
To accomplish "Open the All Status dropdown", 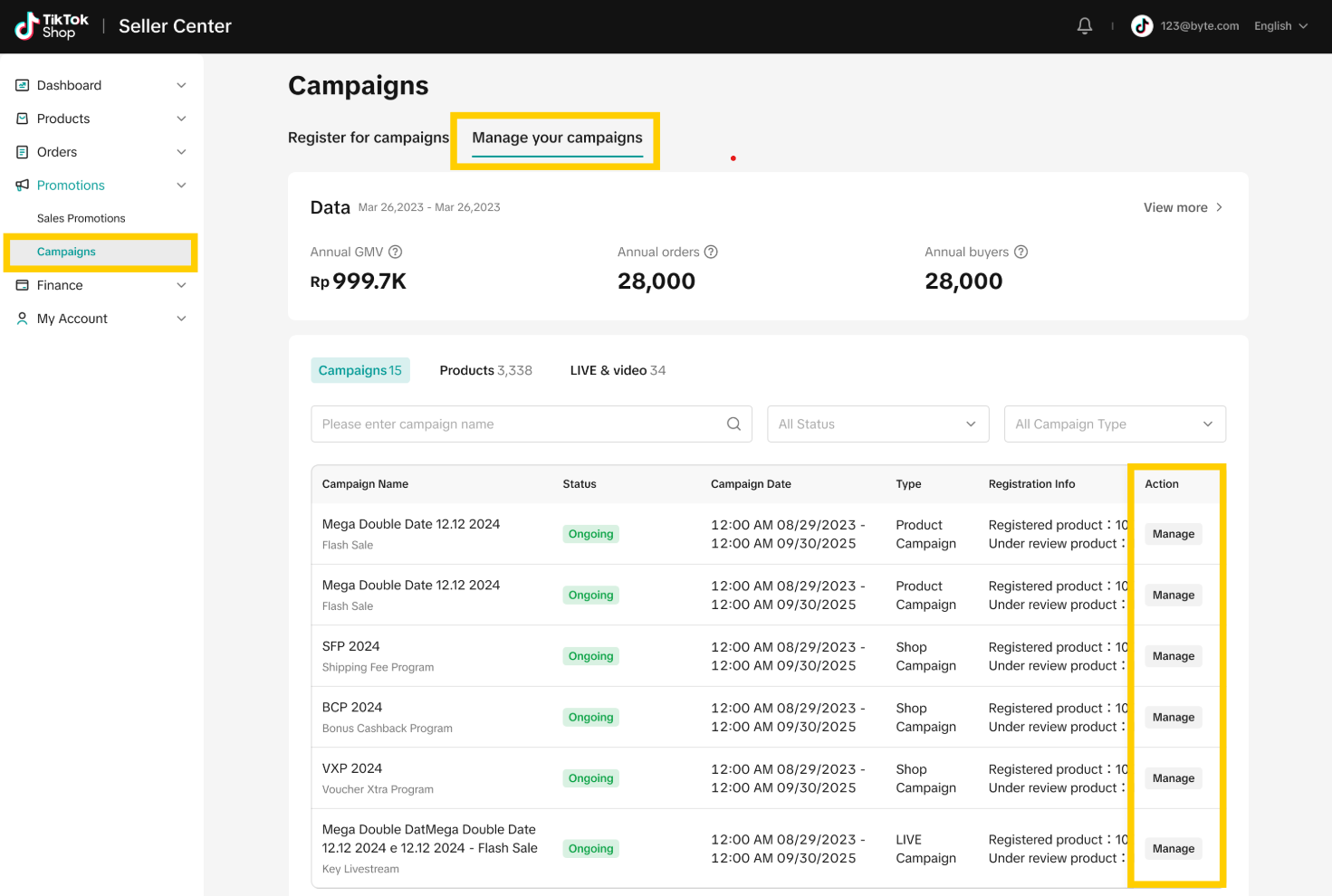I will point(877,424).
